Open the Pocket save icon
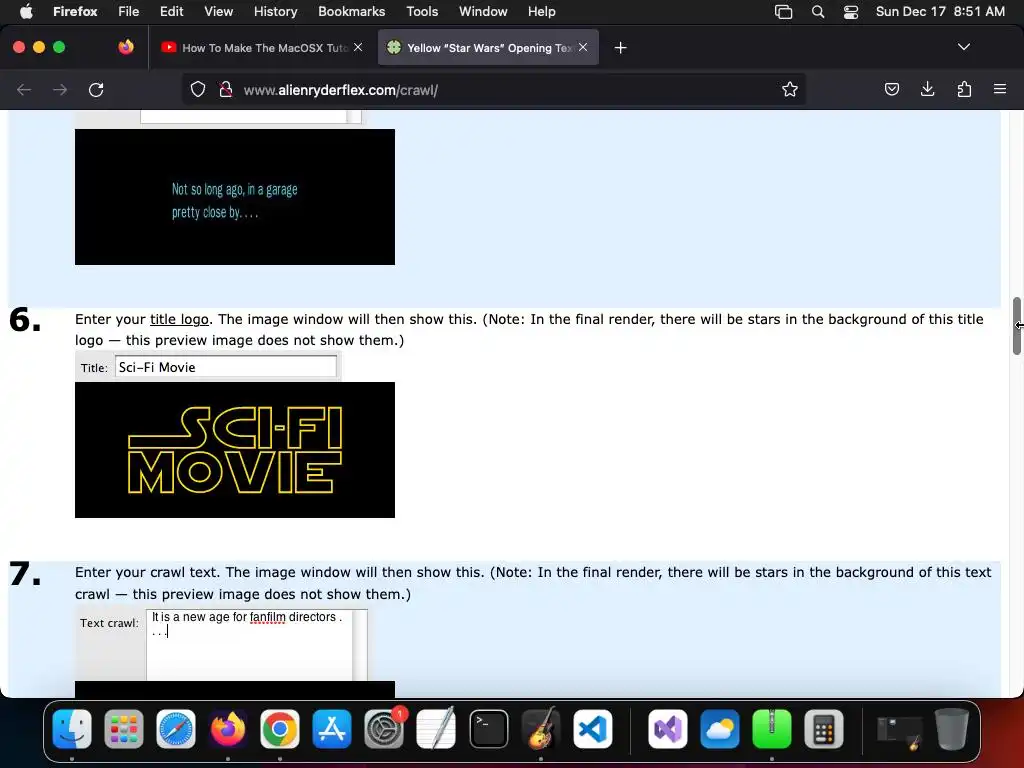1024x768 pixels. pyautogui.click(x=891, y=89)
